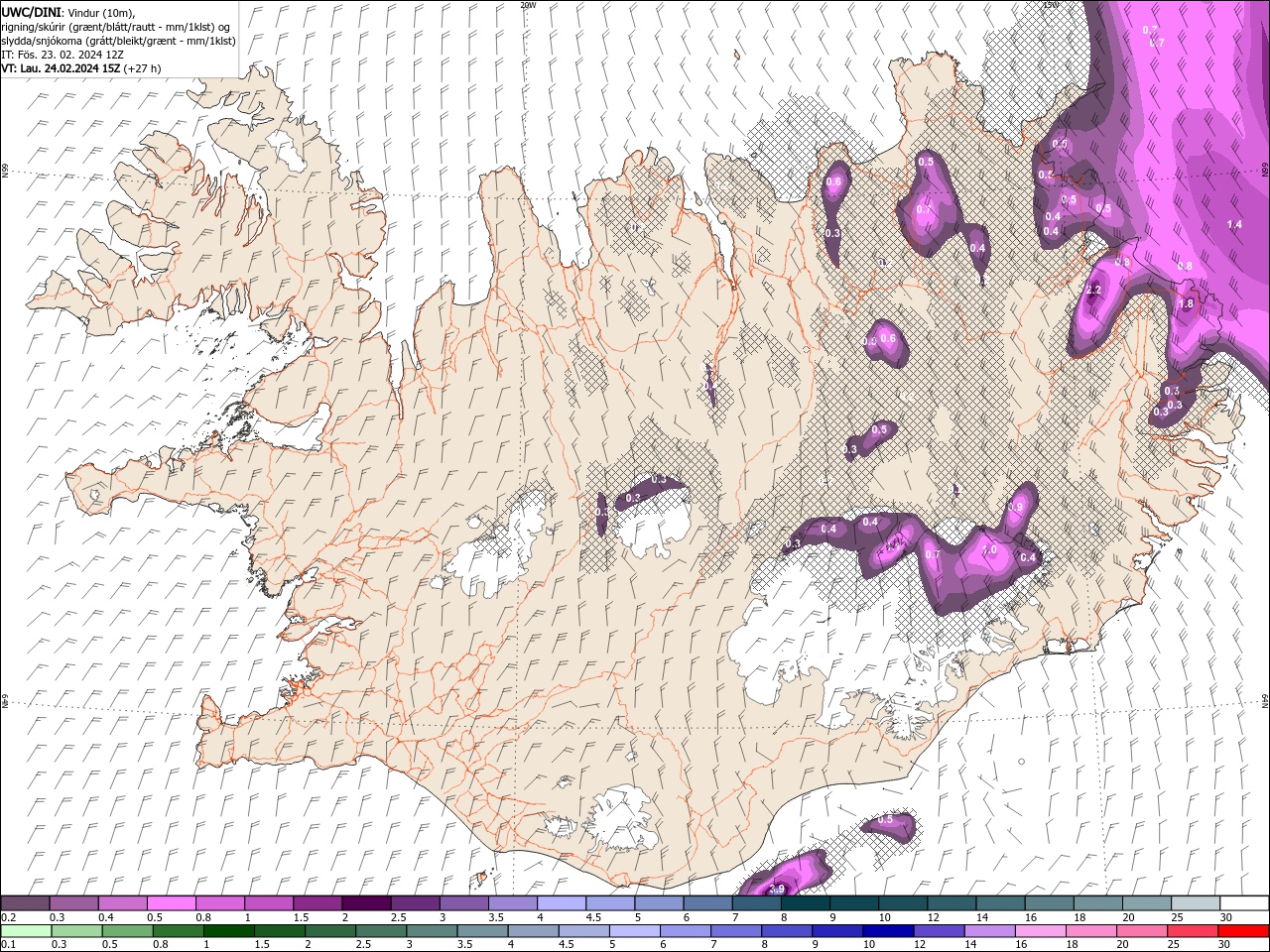Viewport: 1270px width, 952px height.
Task: Select the 30 label under the snow scale
Action: pos(1225,917)
